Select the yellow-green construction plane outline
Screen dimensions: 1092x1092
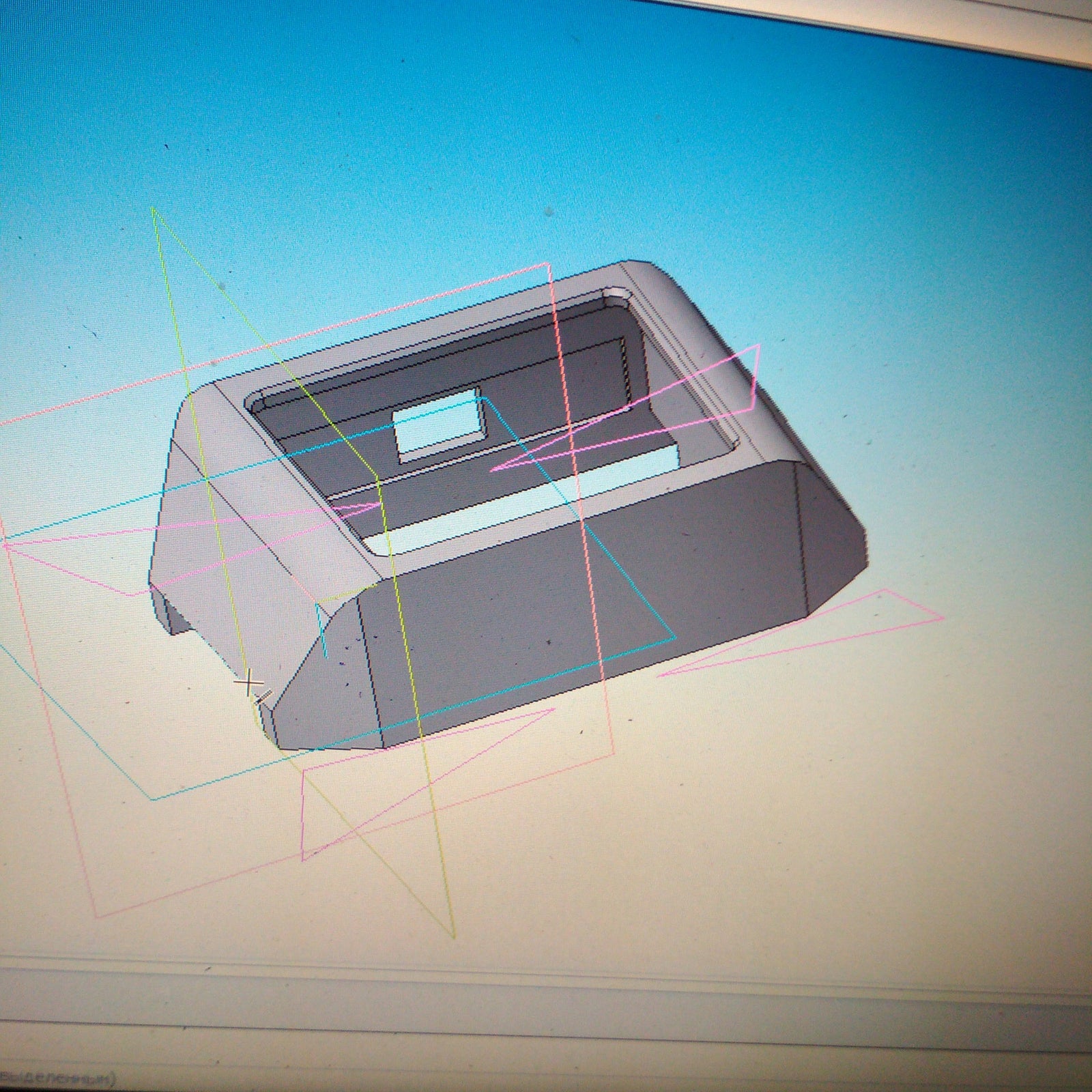tap(437, 819)
